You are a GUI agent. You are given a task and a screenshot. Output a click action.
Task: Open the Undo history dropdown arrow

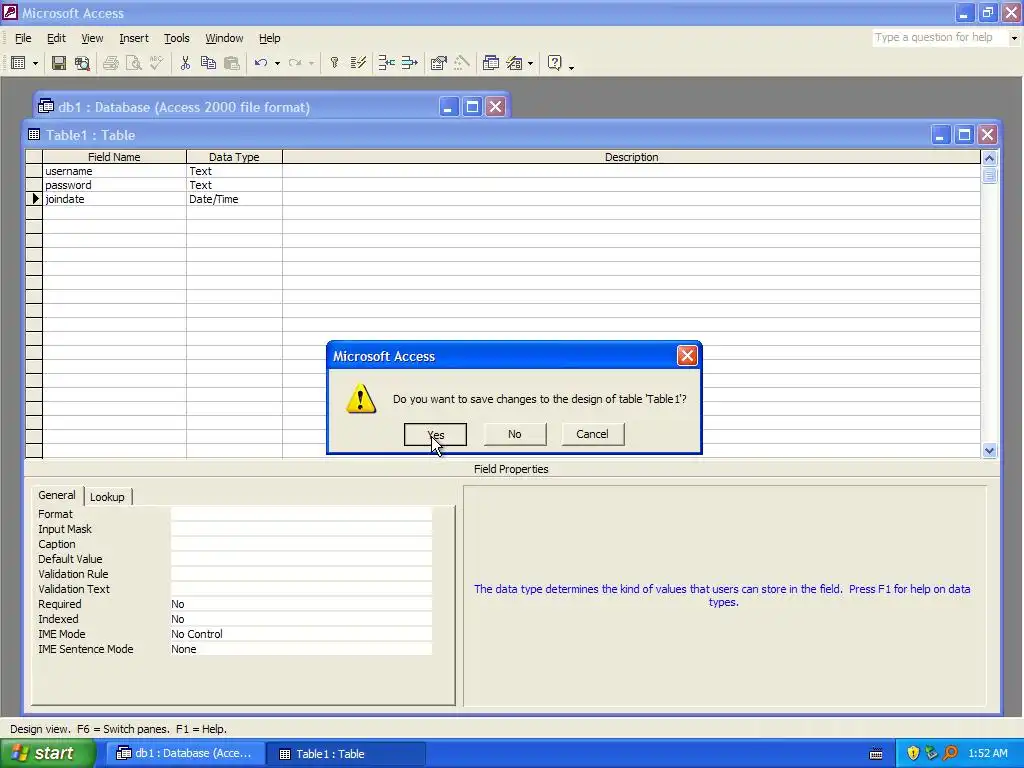[x=278, y=63]
